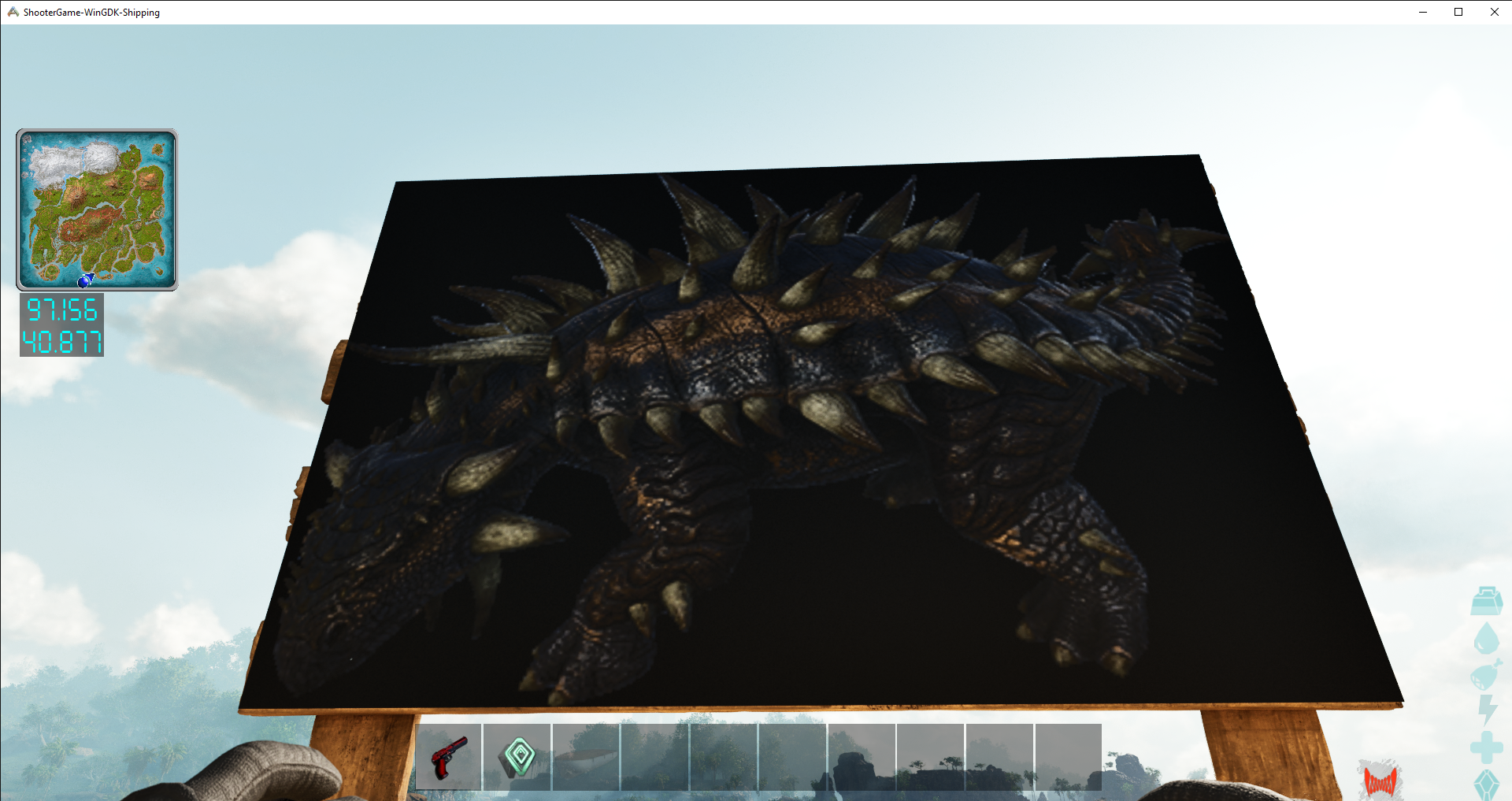
Task: Minimize the ShooterGame window
Action: pyautogui.click(x=1423, y=12)
